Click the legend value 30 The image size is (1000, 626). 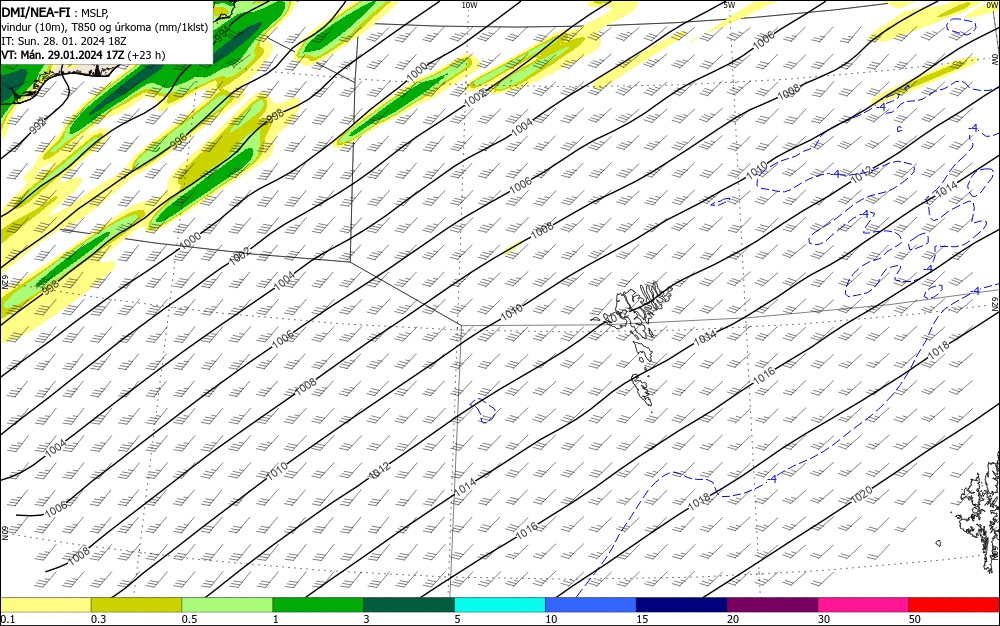[823, 619]
